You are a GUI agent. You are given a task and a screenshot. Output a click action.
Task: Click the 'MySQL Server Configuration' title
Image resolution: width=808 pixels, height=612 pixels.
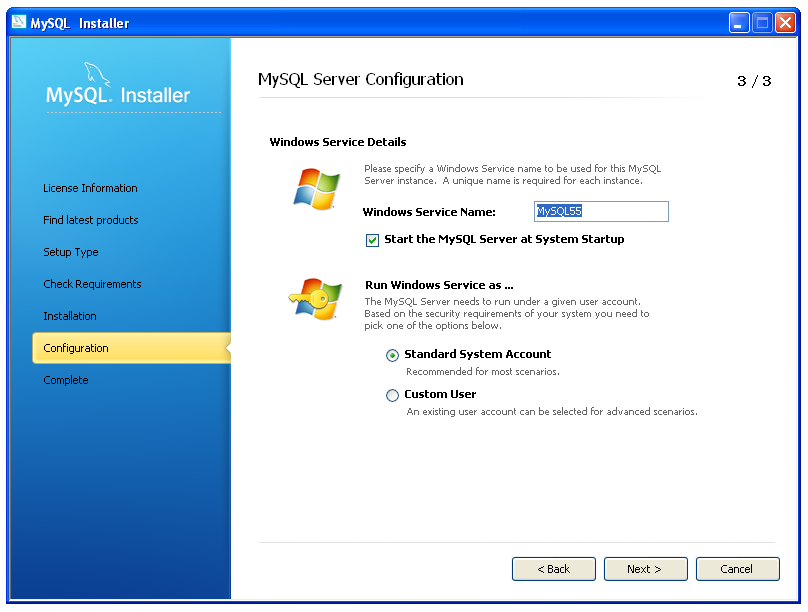pos(361,79)
